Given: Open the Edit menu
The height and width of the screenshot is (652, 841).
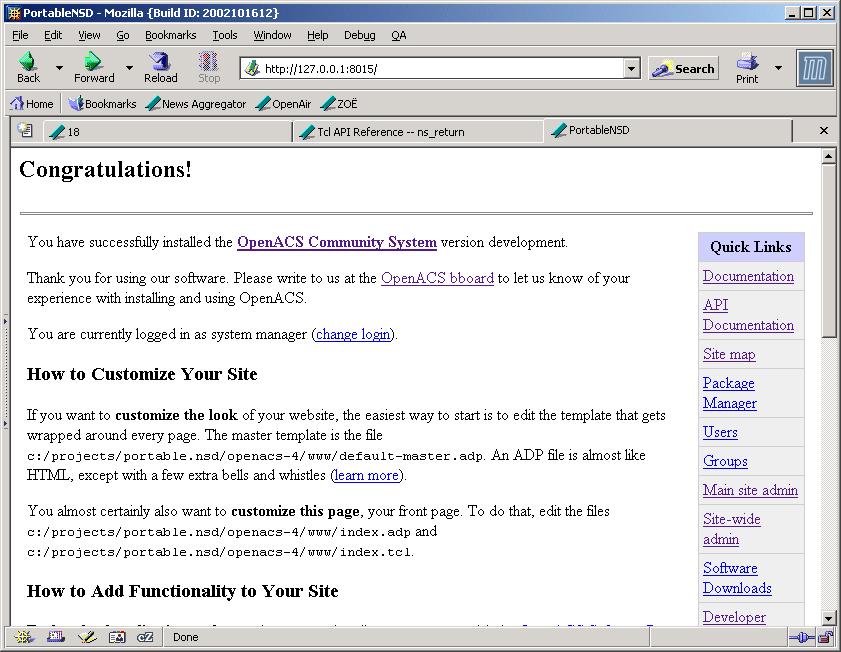Looking at the screenshot, I should (53, 35).
